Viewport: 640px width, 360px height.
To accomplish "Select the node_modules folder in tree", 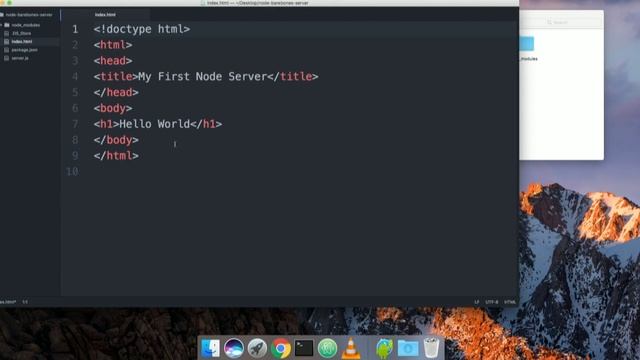I will (x=26, y=25).
